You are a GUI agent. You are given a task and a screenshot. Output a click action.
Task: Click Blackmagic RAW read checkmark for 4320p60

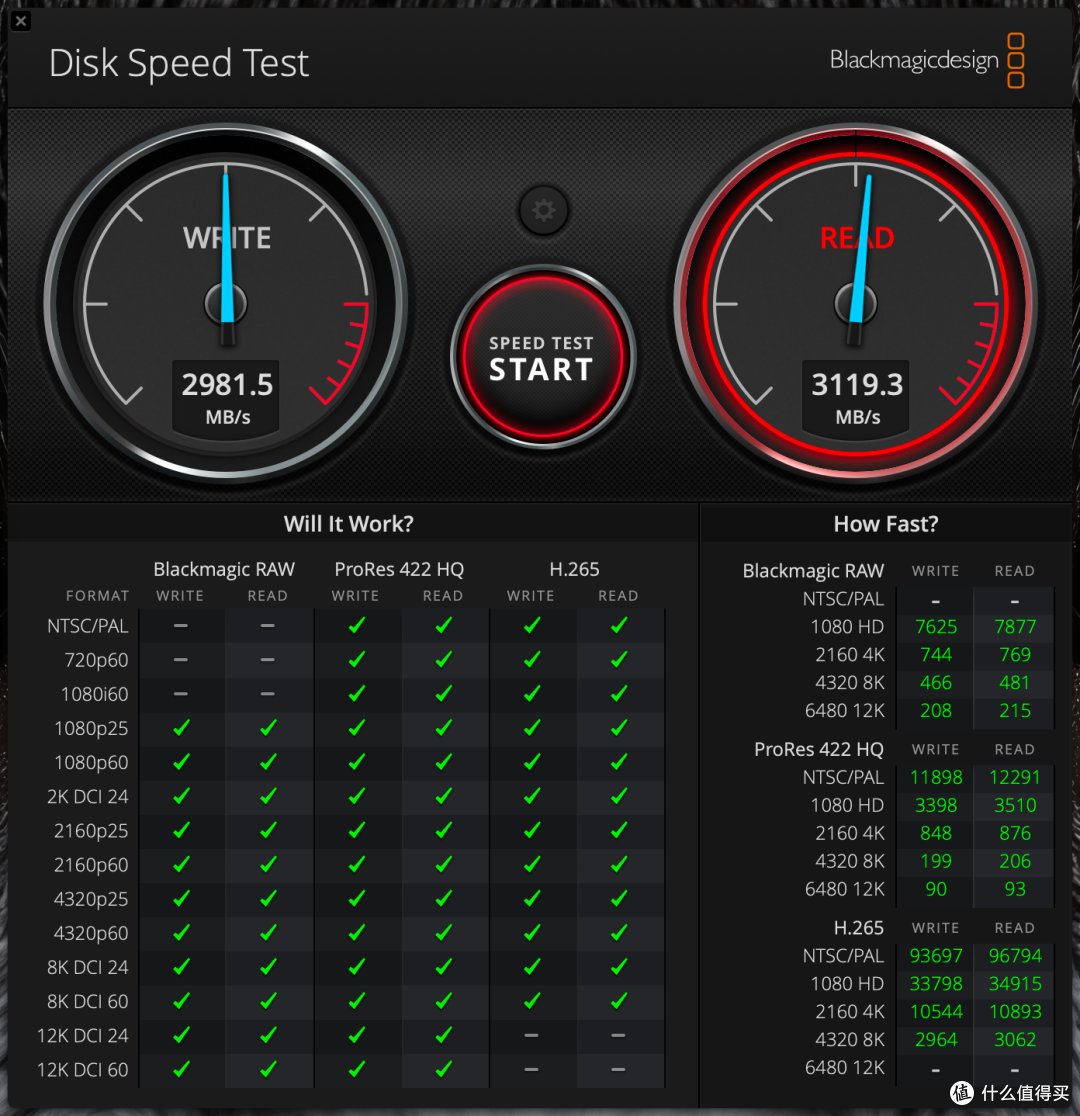tap(268, 932)
